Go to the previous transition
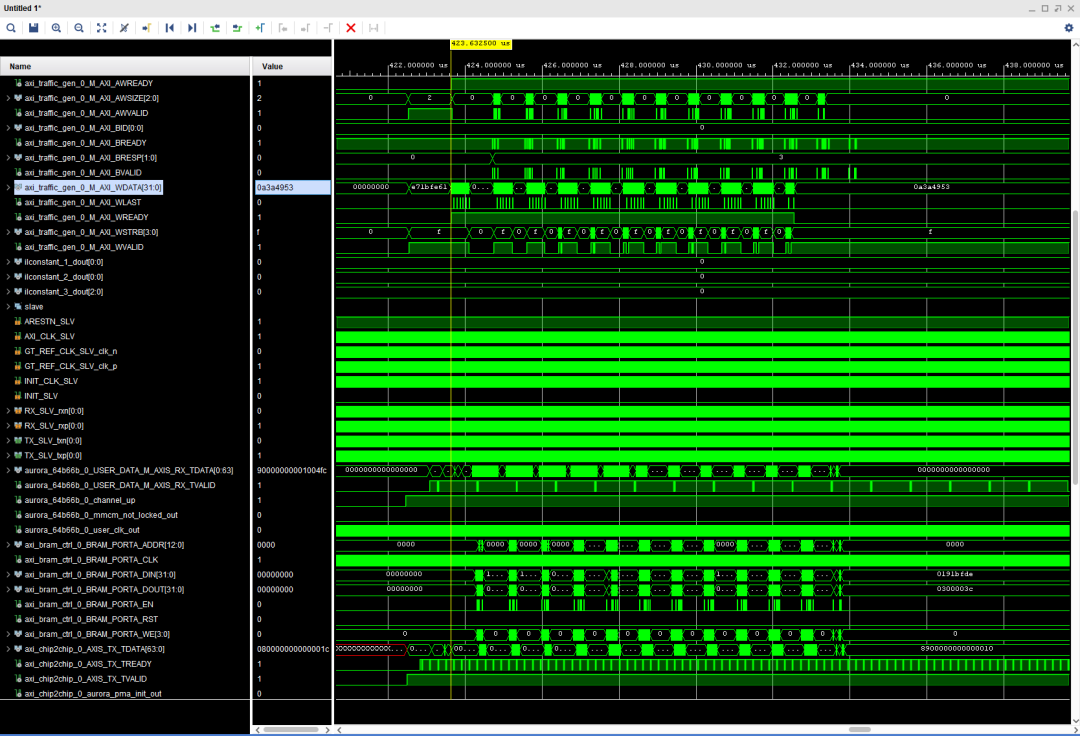The height and width of the screenshot is (736, 1080). [x=215, y=28]
